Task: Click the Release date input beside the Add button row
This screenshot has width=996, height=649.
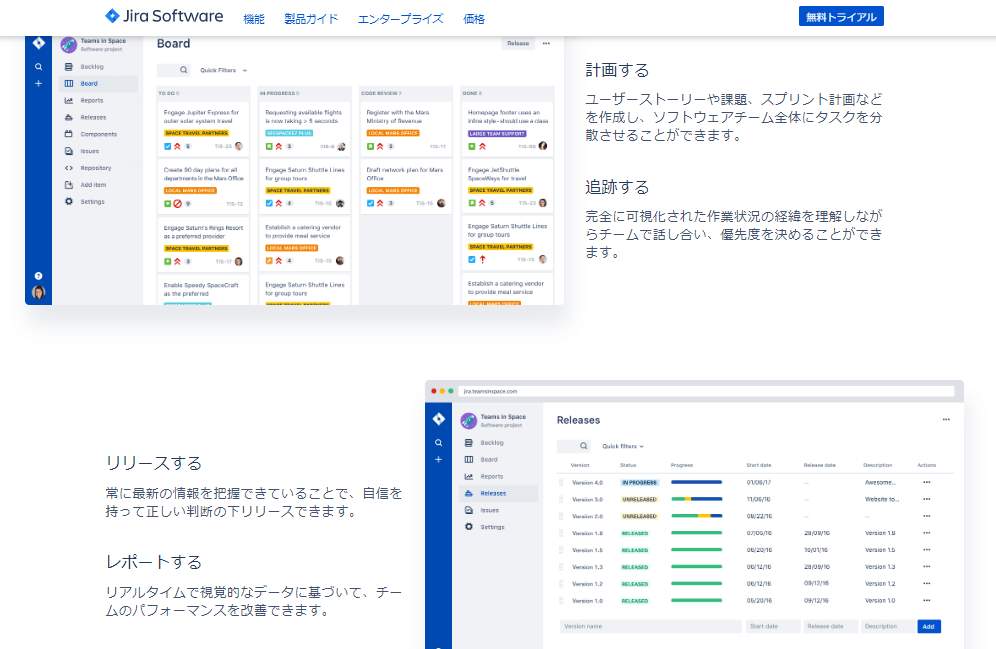Action: (831, 626)
